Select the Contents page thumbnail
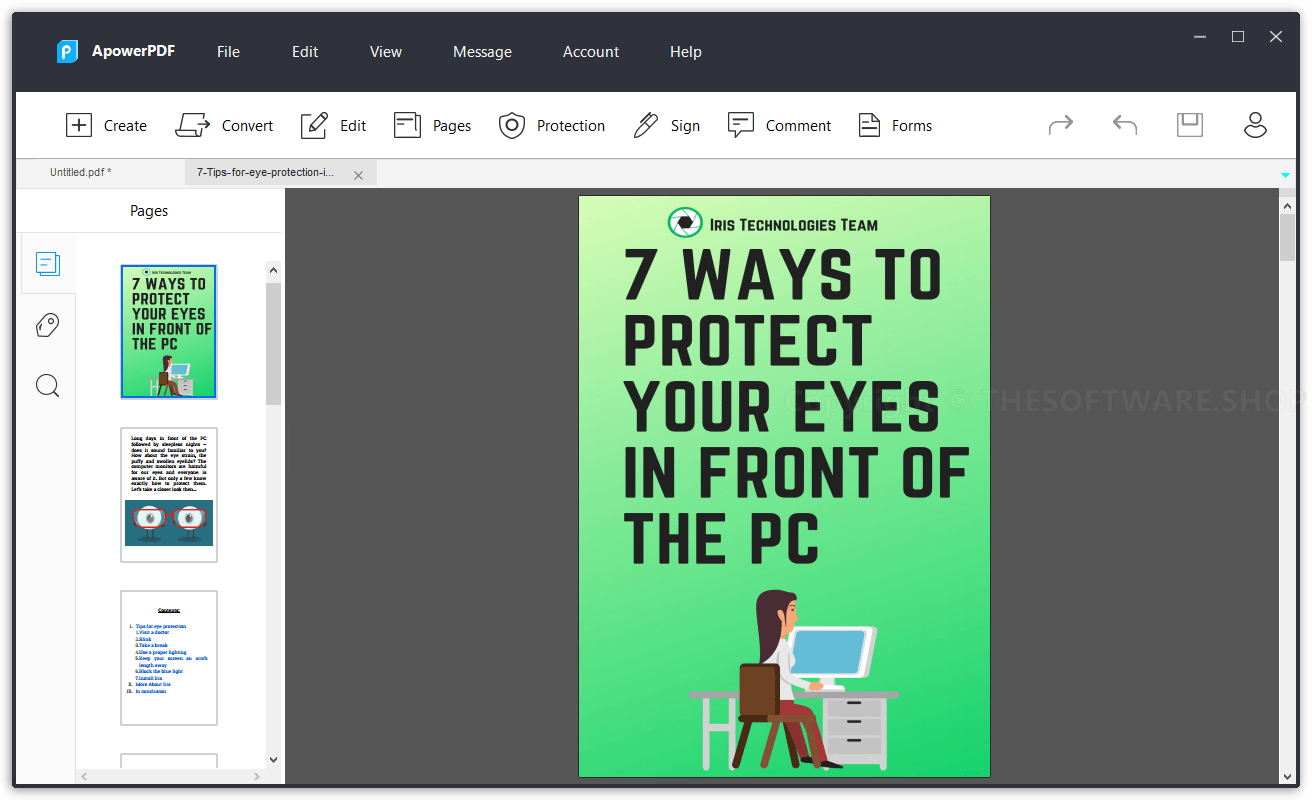 coord(169,657)
